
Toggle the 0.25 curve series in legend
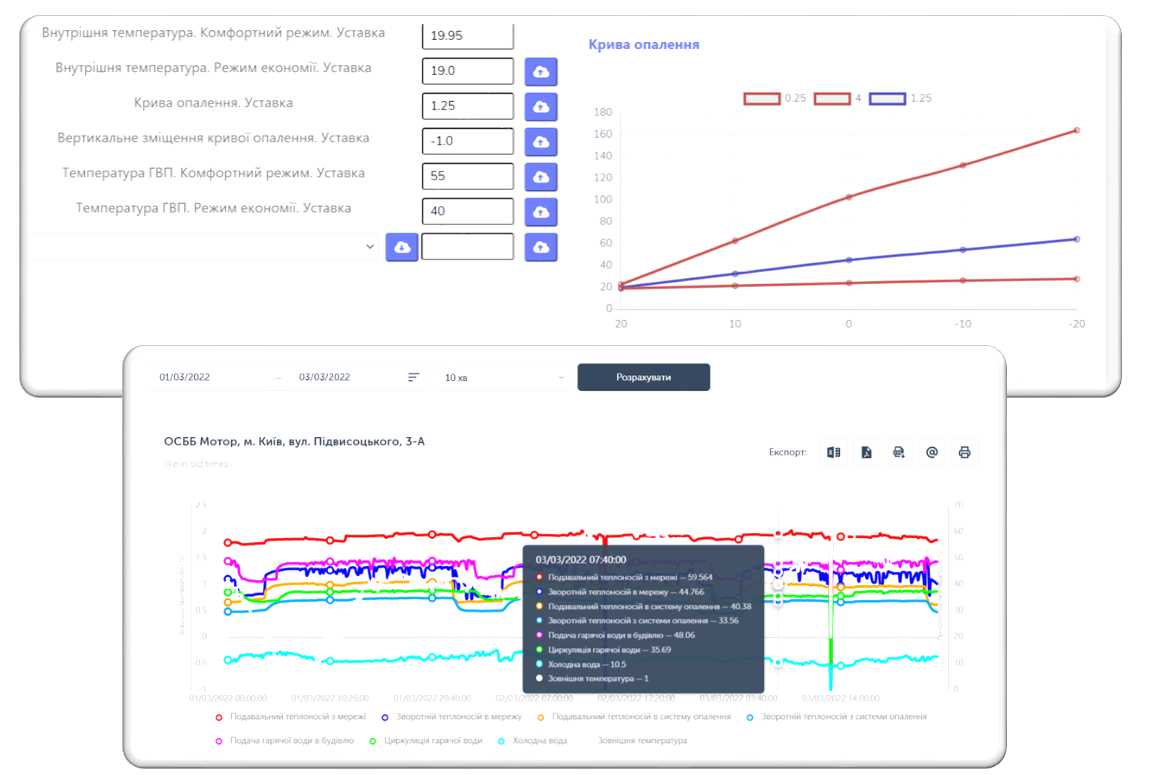point(762,98)
